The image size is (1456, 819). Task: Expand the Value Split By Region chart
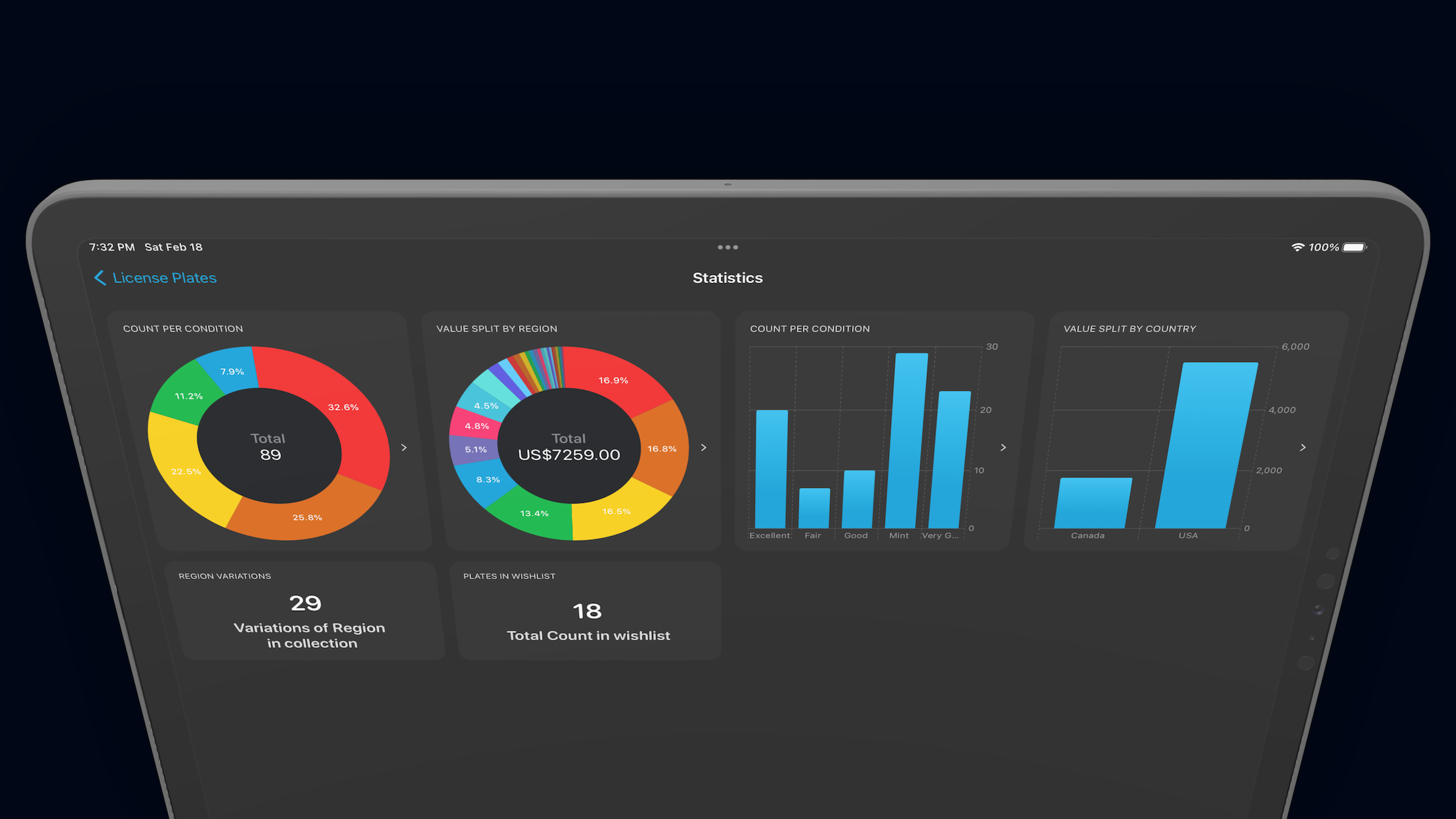(x=703, y=448)
